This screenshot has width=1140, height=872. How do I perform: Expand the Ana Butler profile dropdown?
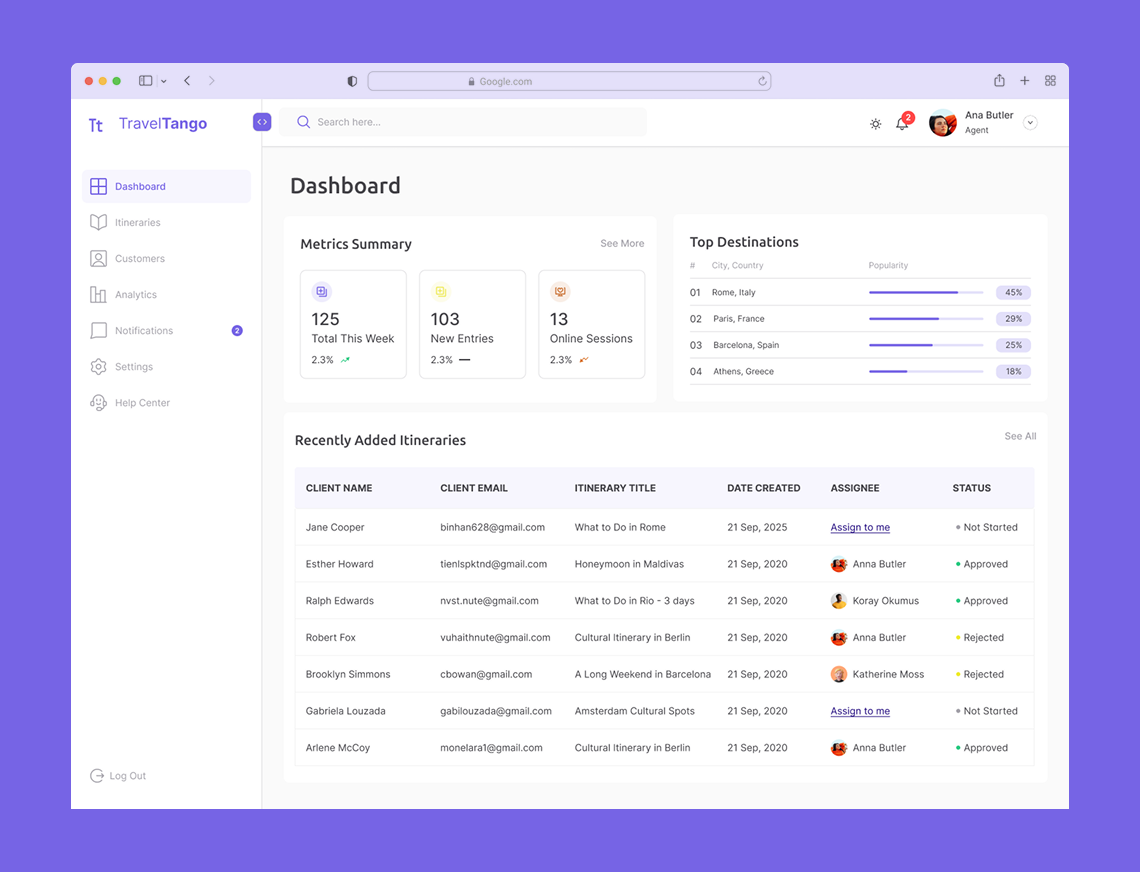tap(1030, 121)
